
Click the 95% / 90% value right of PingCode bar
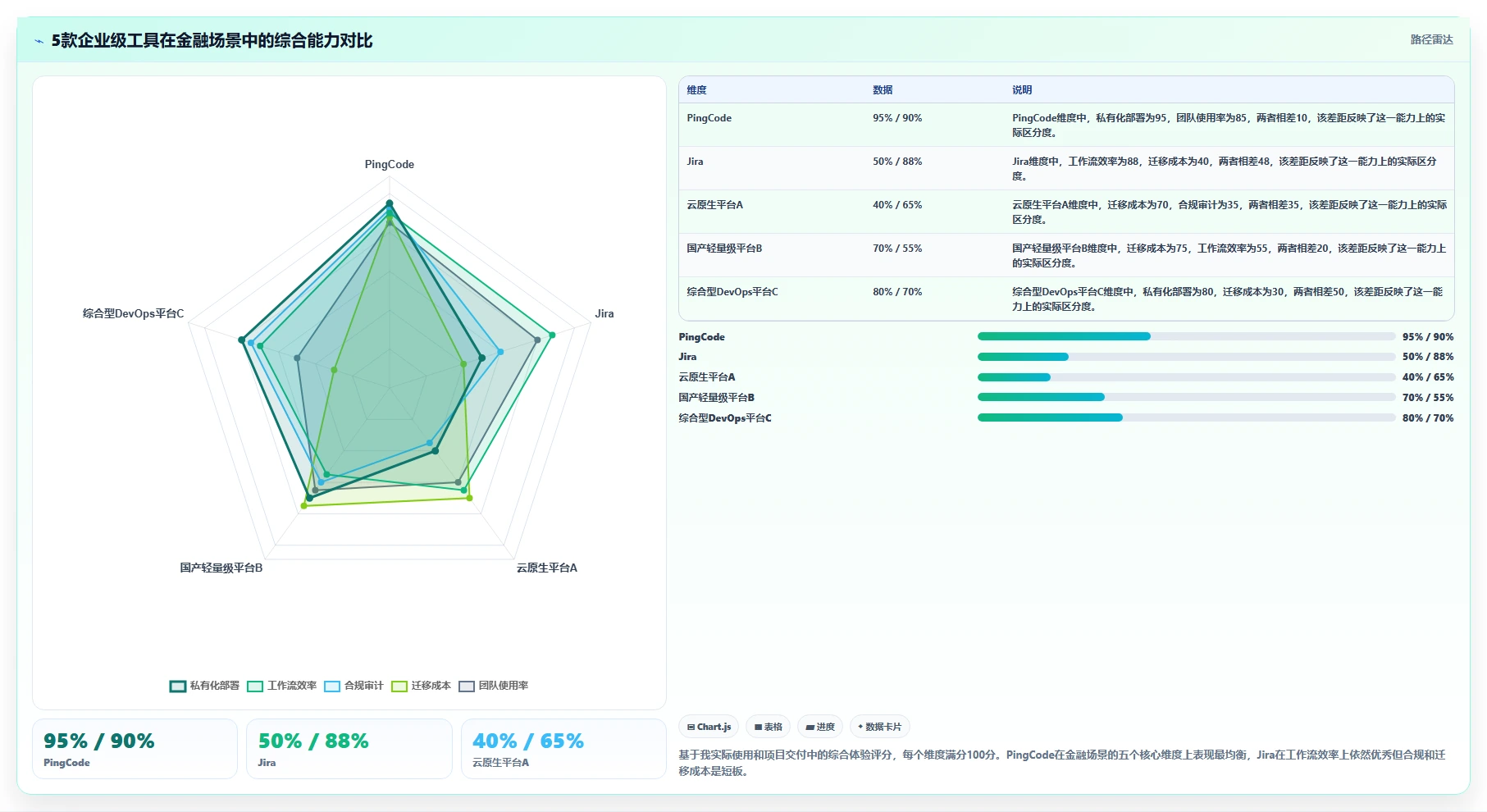coord(1428,337)
